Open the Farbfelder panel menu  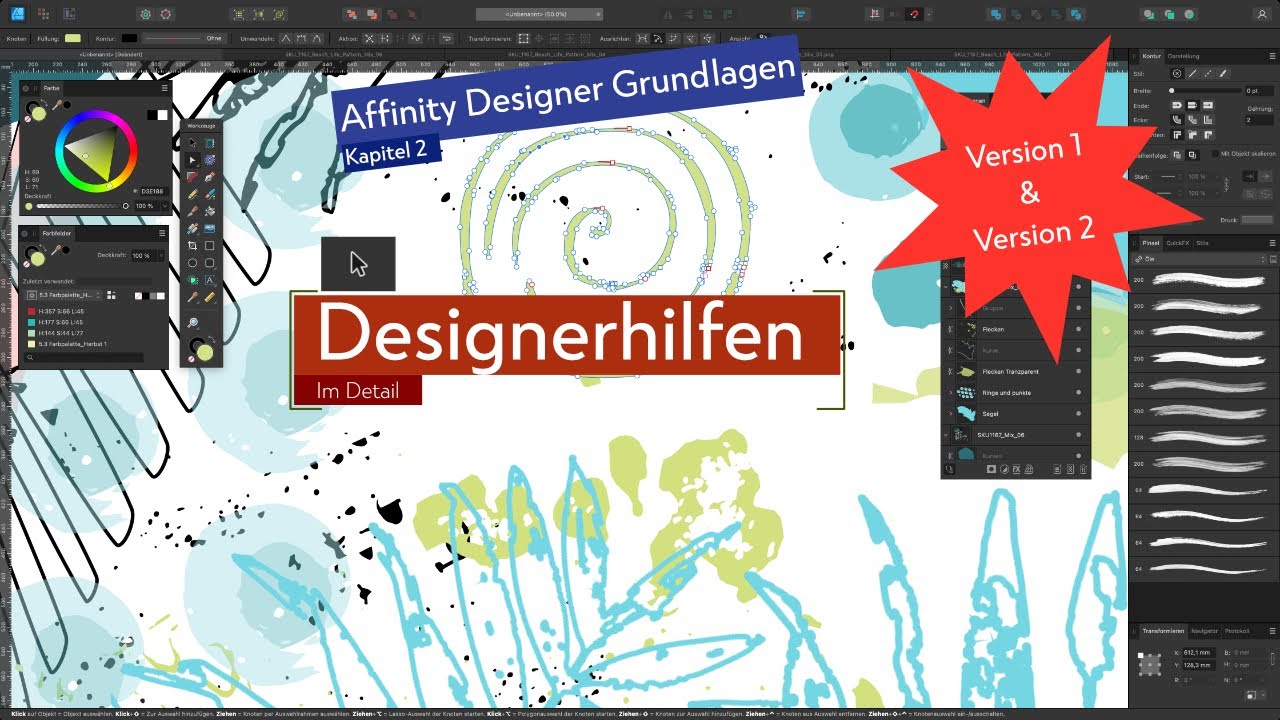point(162,232)
